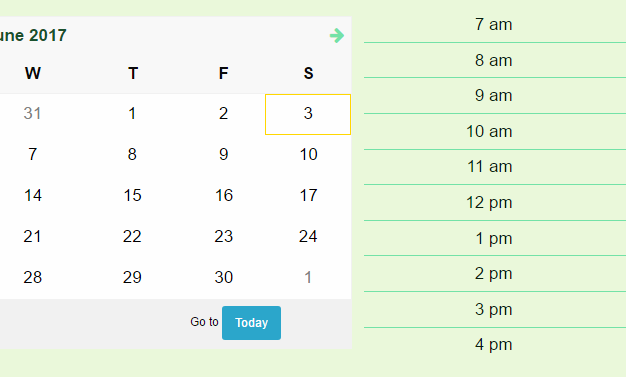Pick June 22 in the calendar
Image resolution: width=626 pixels, height=377 pixels.
tap(132, 236)
